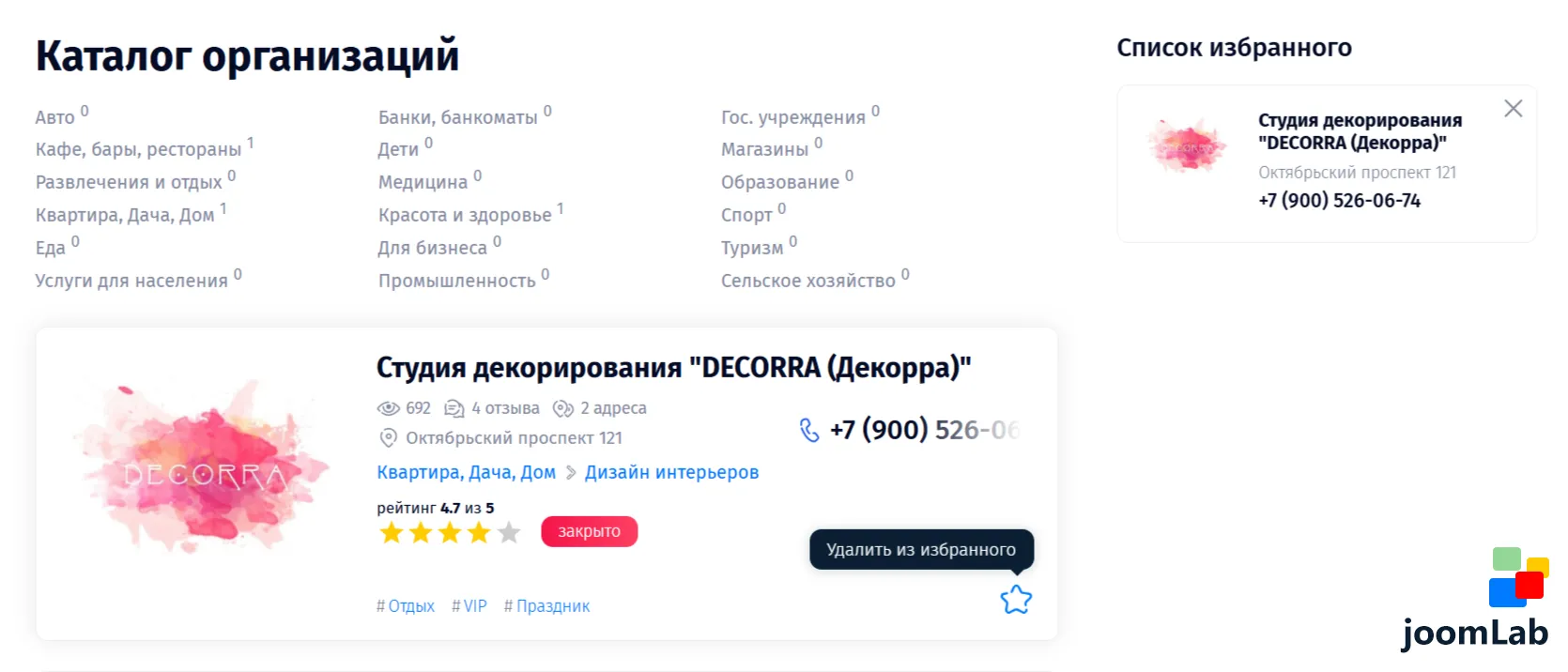
Task: Select the fifth gray rating star
Action: click(509, 533)
